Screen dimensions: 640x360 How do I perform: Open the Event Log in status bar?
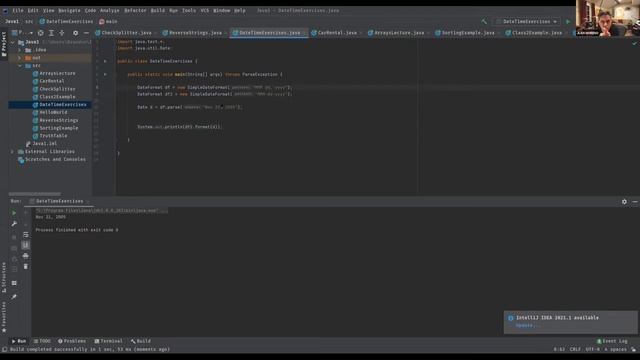[x=612, y=341]
